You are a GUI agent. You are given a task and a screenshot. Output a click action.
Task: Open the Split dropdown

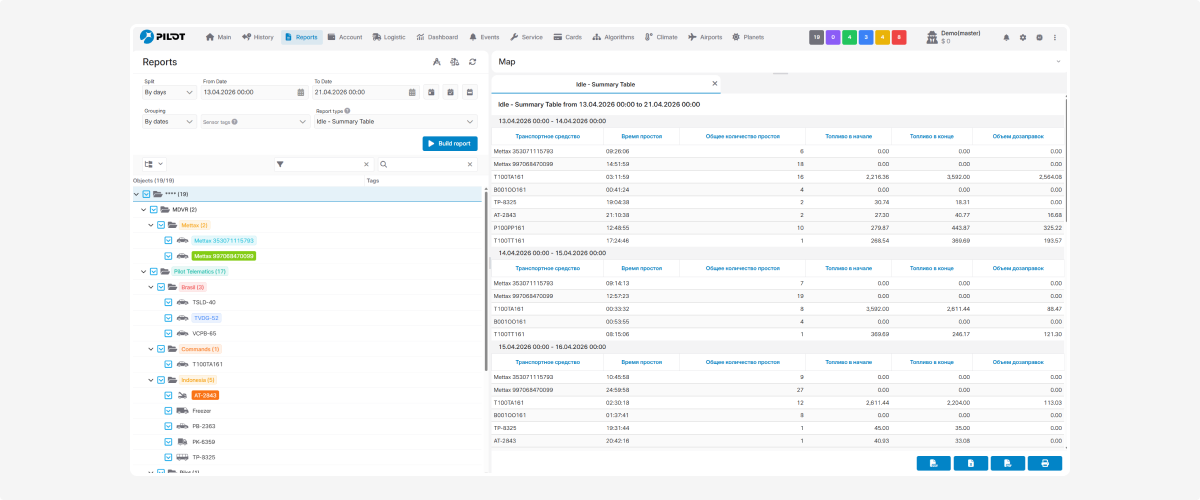point(168,92)
